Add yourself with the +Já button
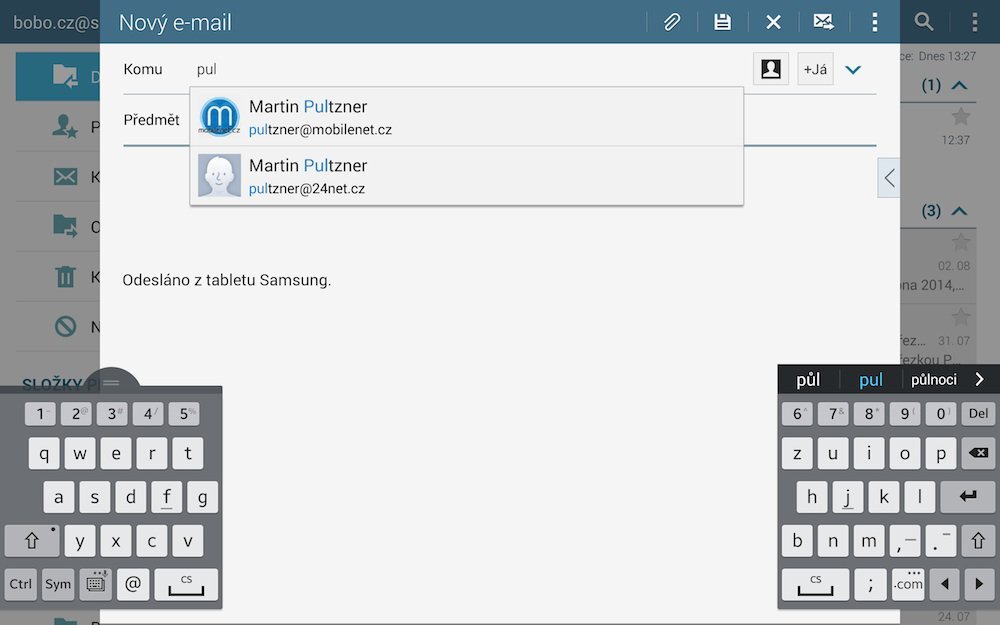This screenshot has height=625, width=1000. coord(814,68)
